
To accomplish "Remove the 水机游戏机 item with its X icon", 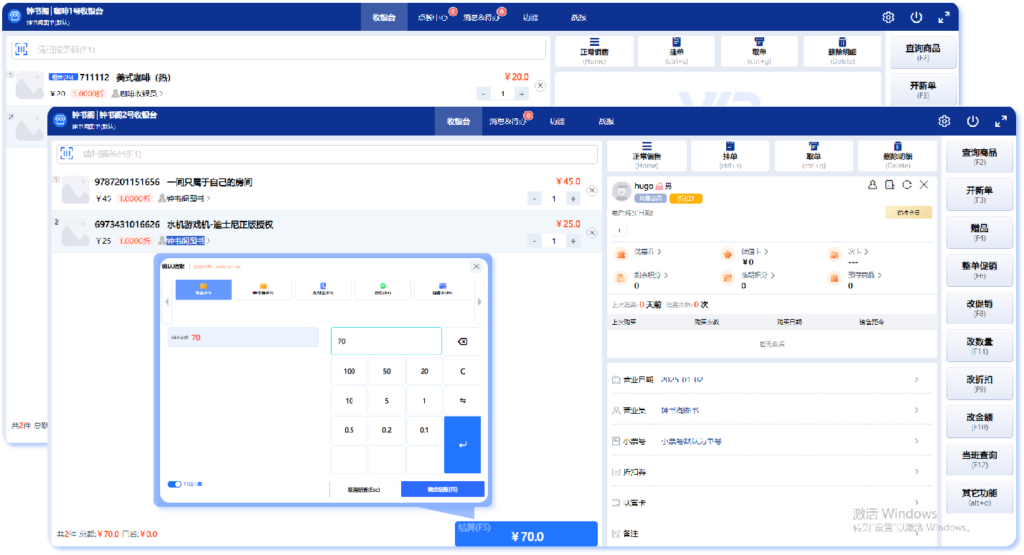I will tap(591, 232).
